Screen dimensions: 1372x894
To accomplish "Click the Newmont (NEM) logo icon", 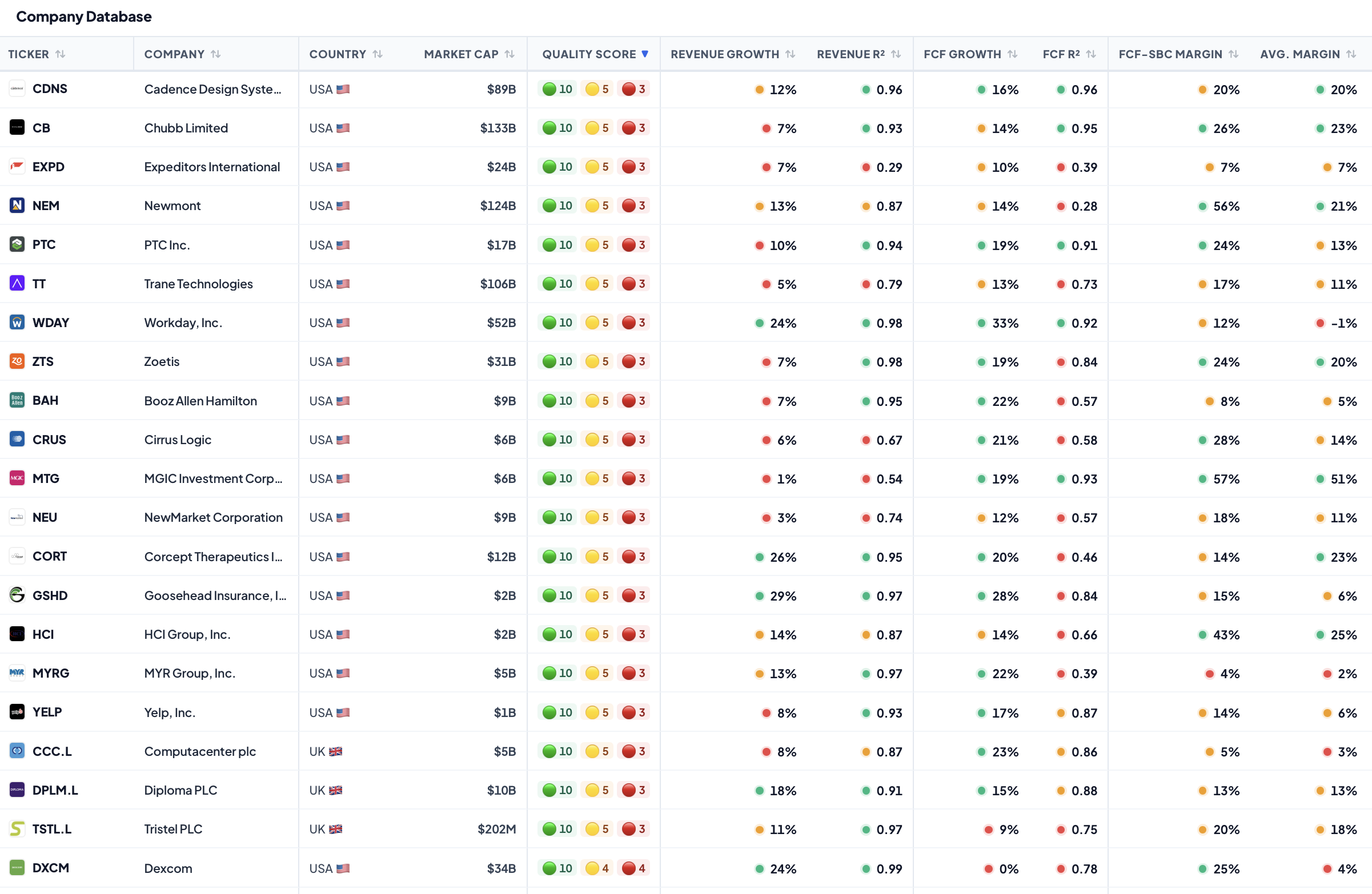I will tap(17, 206).
